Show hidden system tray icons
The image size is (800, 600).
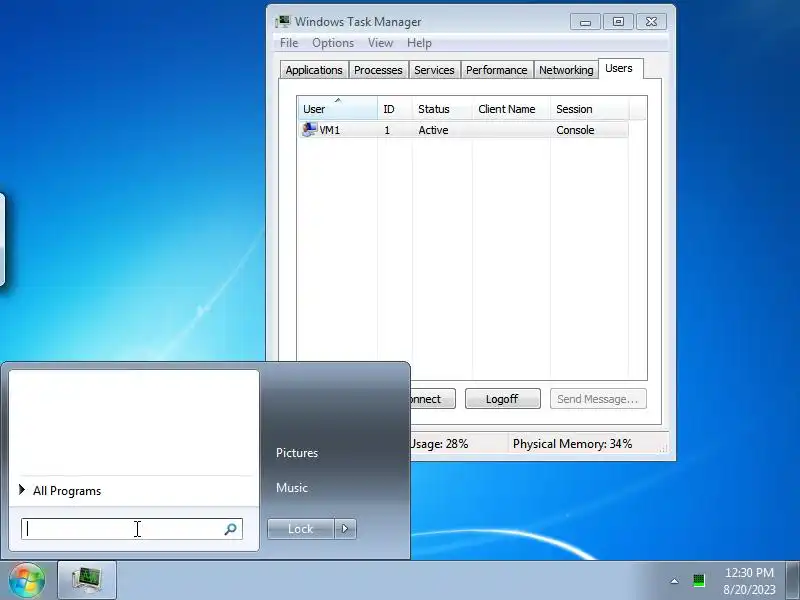pyautogui.click(x=674, y=581)
